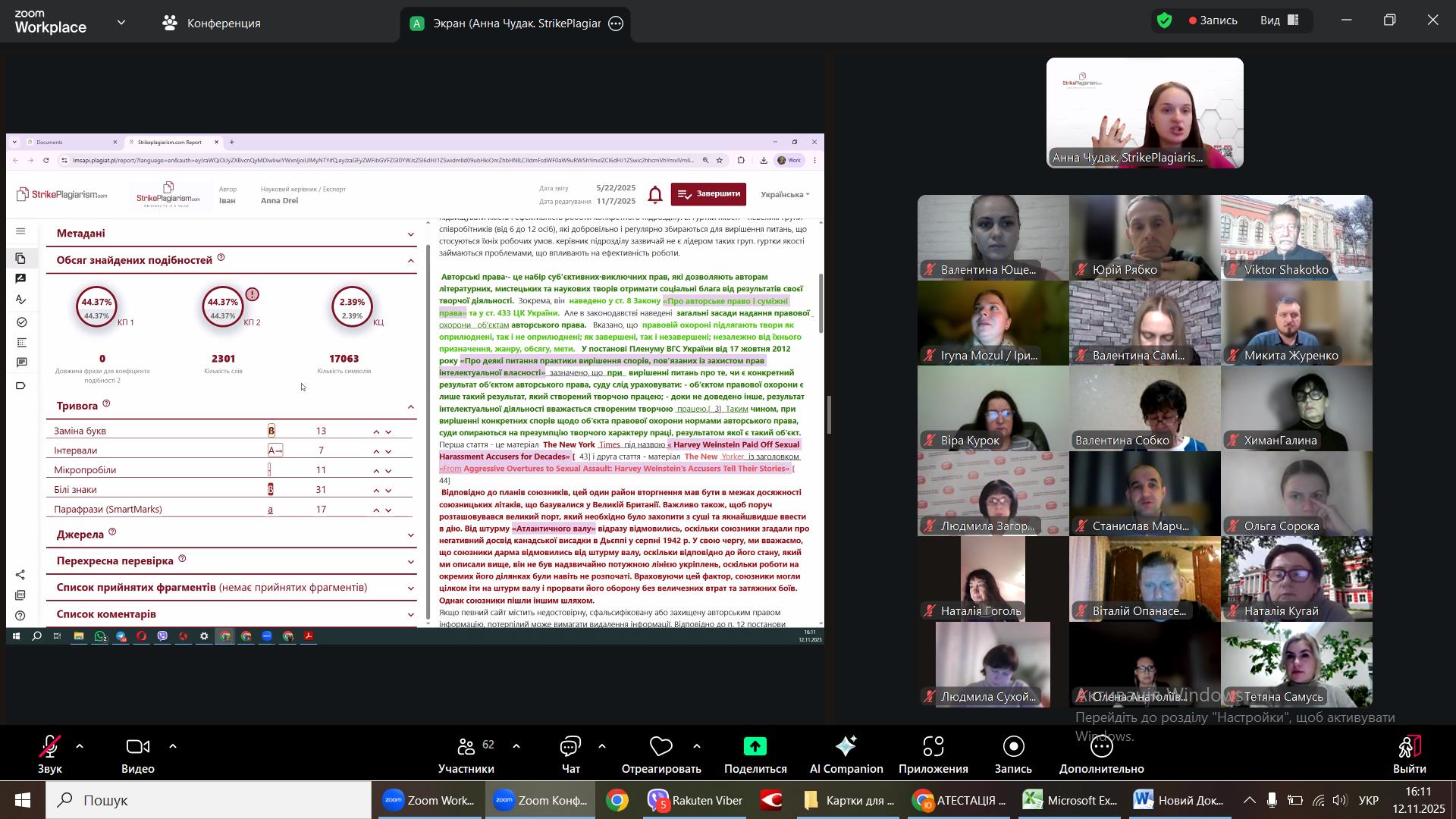
Task: Click the green encryption shield icon
Action: click(1165, 20)
